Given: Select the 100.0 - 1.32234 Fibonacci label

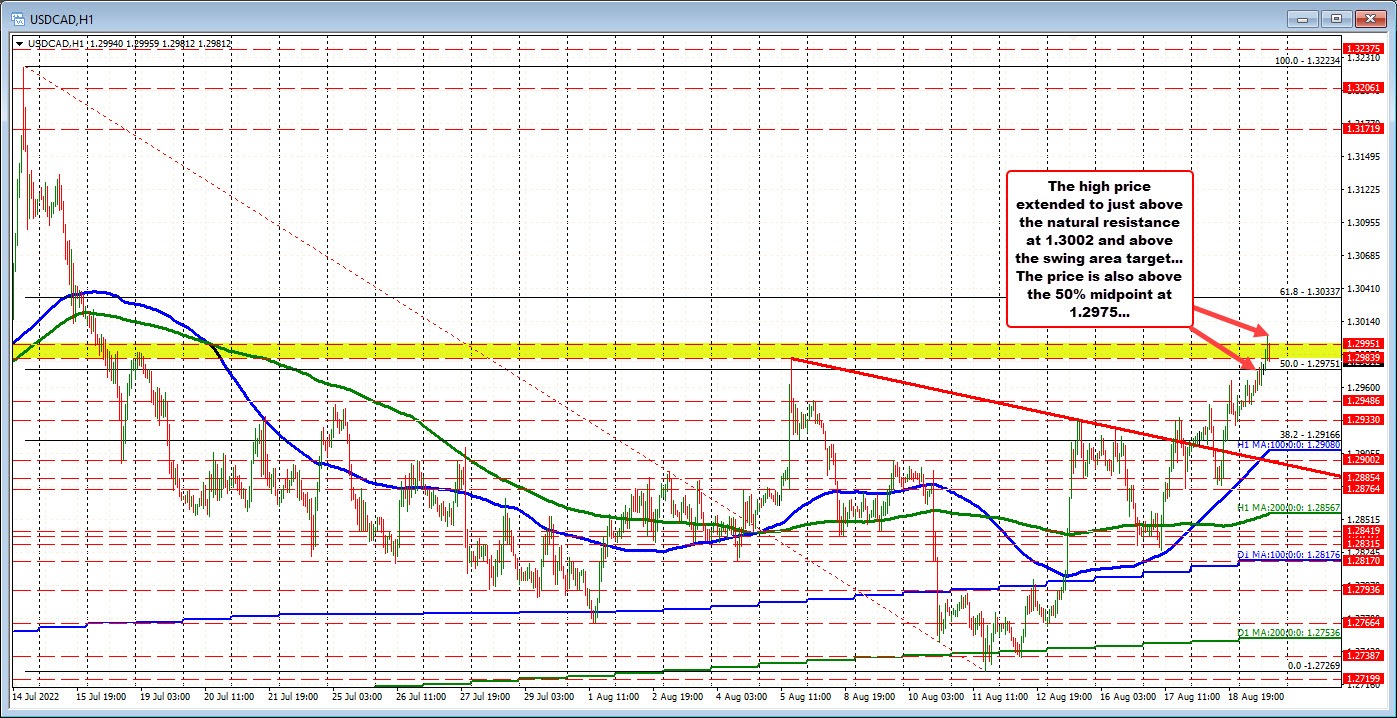Looking at the screenshot, I should (1307, 61).
